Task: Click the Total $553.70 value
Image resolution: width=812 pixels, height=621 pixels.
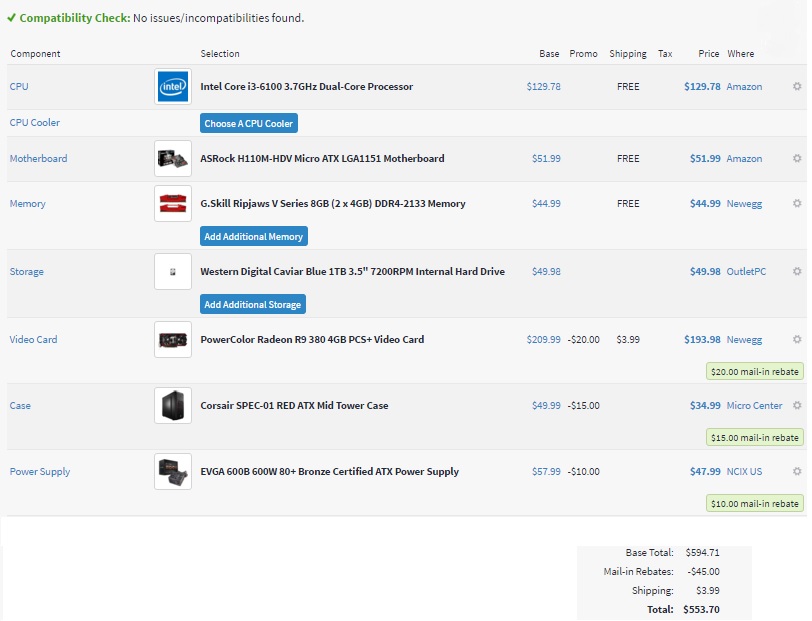Action: (x=701, y=609)
